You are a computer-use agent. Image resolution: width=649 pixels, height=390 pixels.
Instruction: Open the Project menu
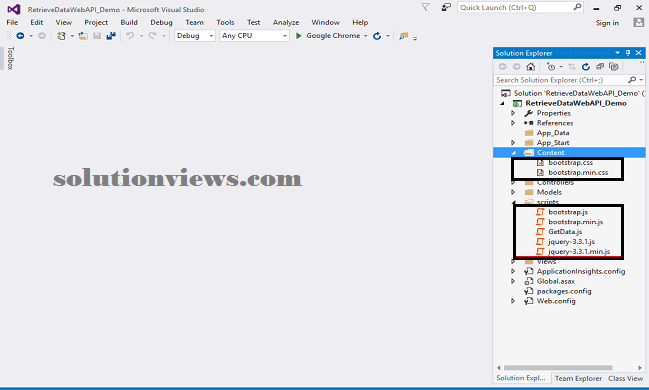click(96, 22)
